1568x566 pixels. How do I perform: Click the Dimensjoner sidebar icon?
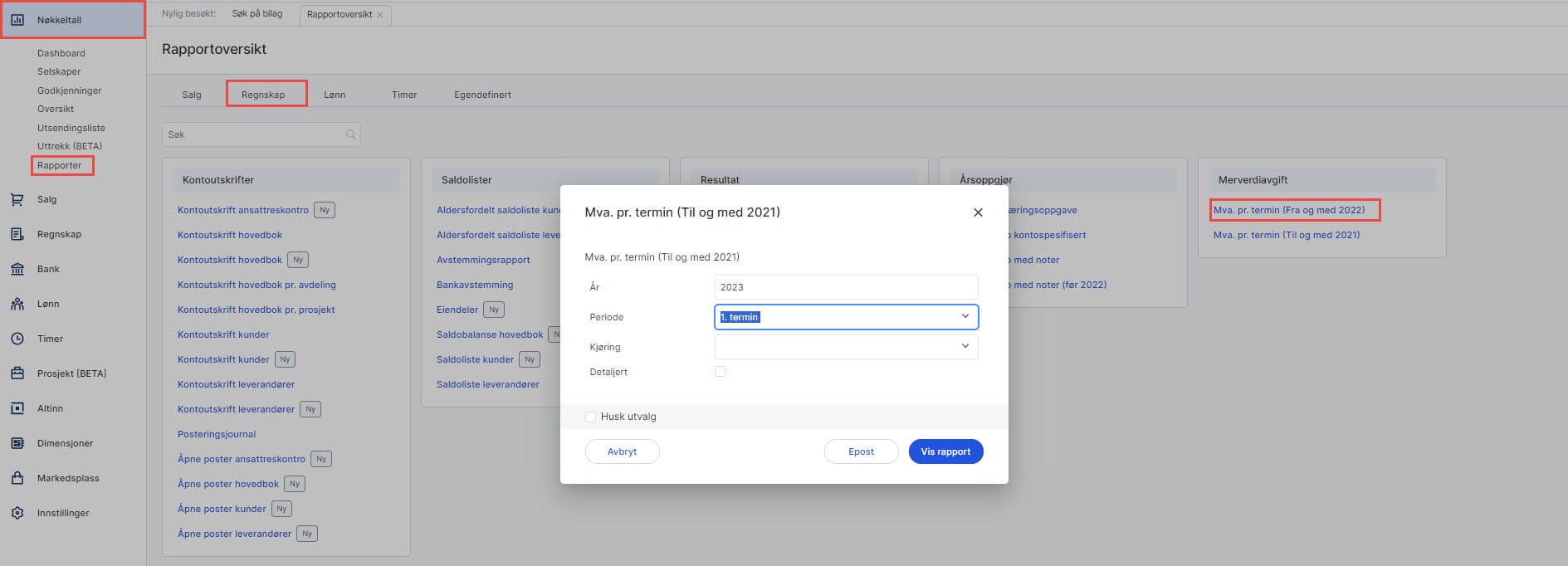tap(17, 443)
